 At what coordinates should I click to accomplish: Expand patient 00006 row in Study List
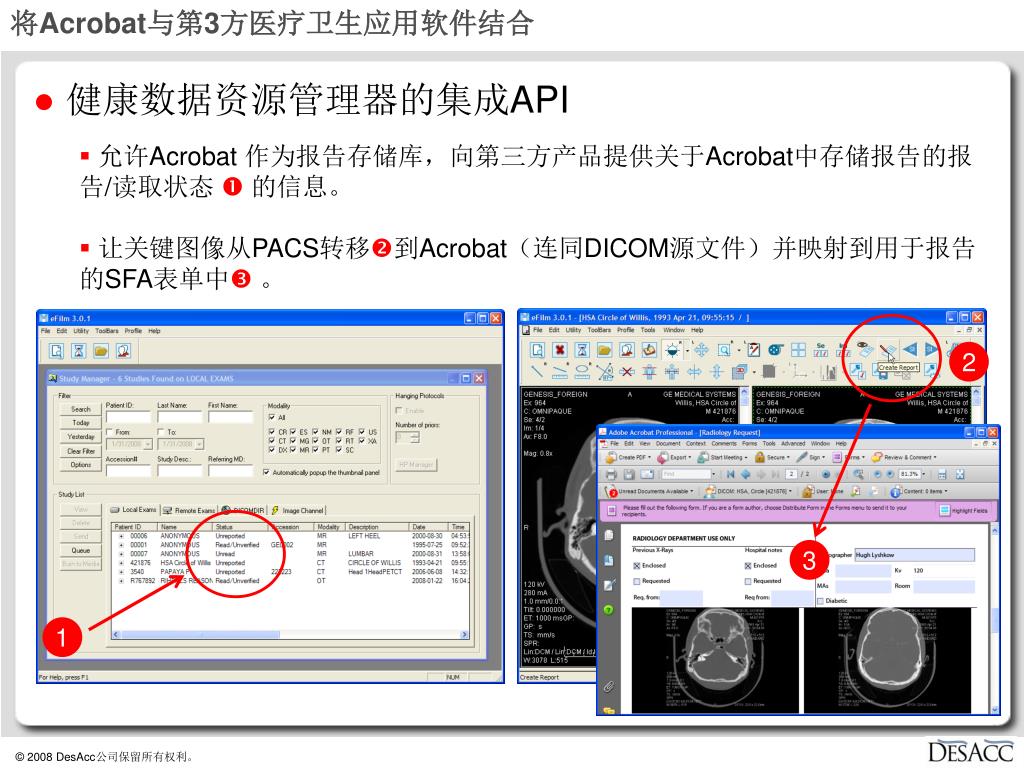pyautogui.click(x=121, y=536)
